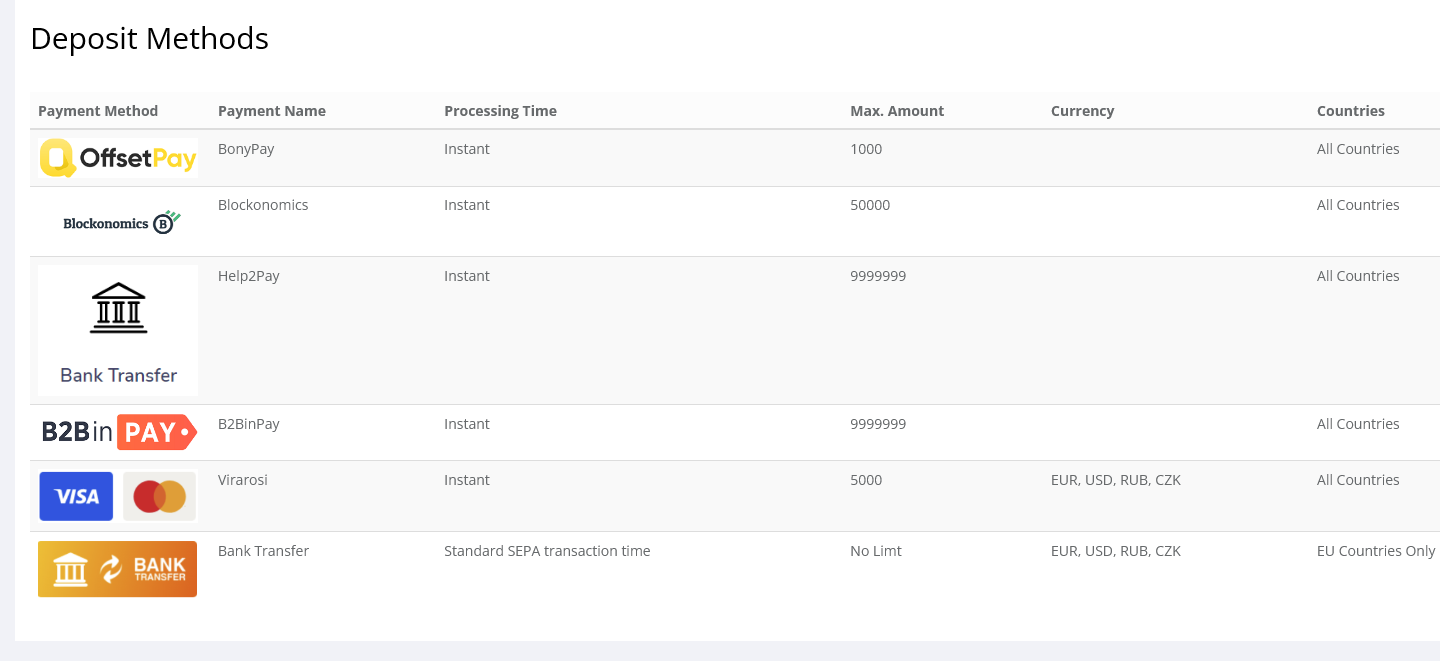
Task: Click Virarosi currency EUR, USD, RUB, CZK
Action: pyautogui.click(x=1116, y=480)
